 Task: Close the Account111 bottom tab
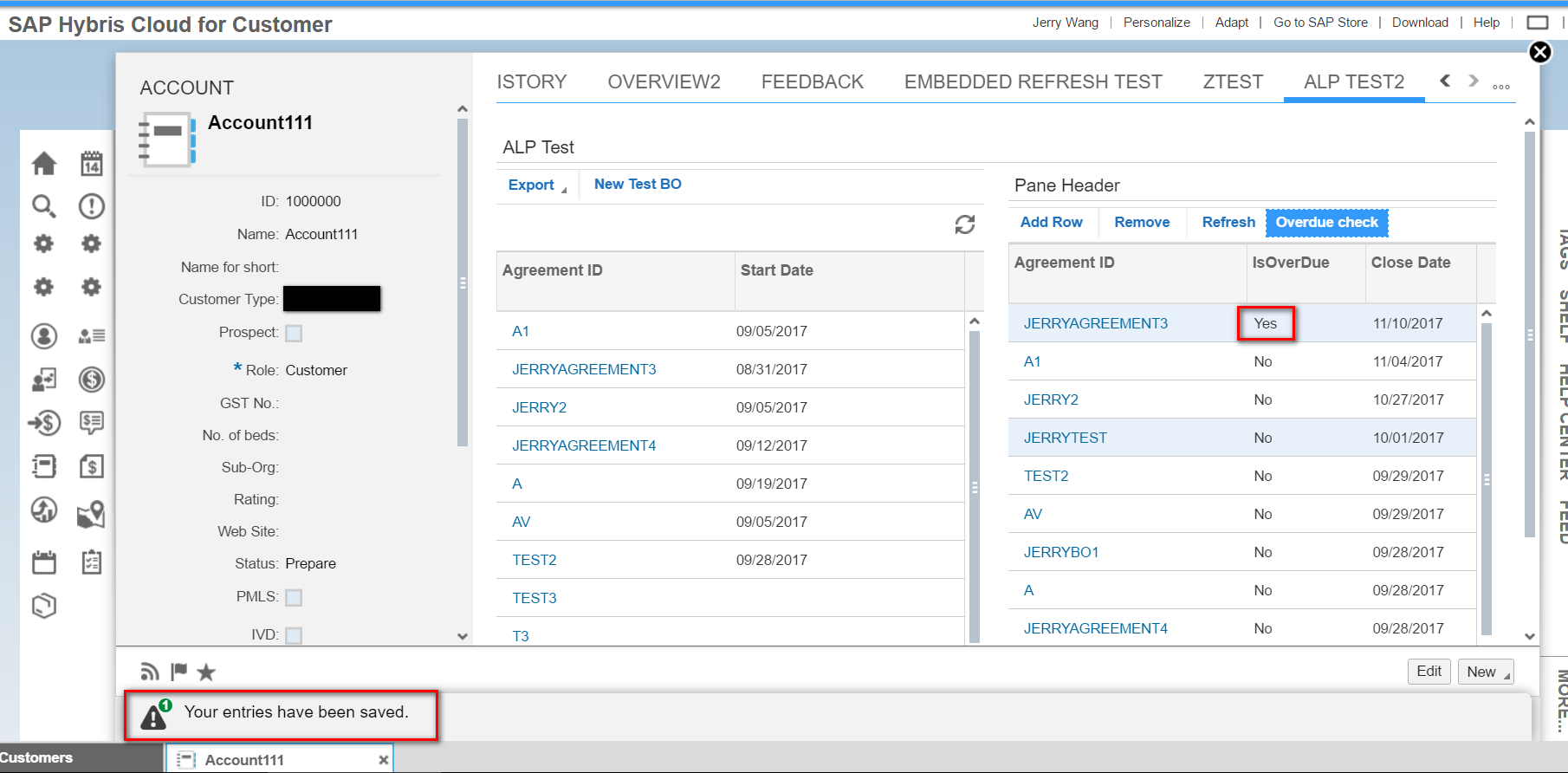pos(383,760)
